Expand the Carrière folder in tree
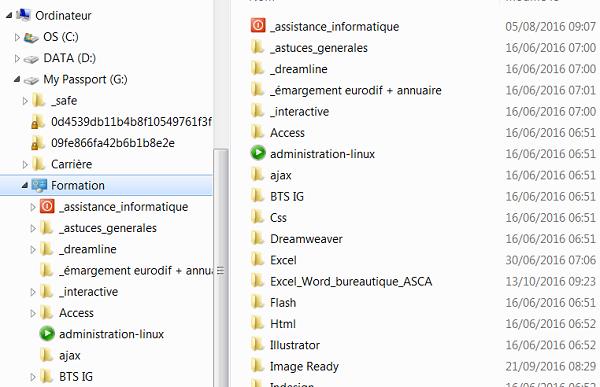 tap(25, 165)
